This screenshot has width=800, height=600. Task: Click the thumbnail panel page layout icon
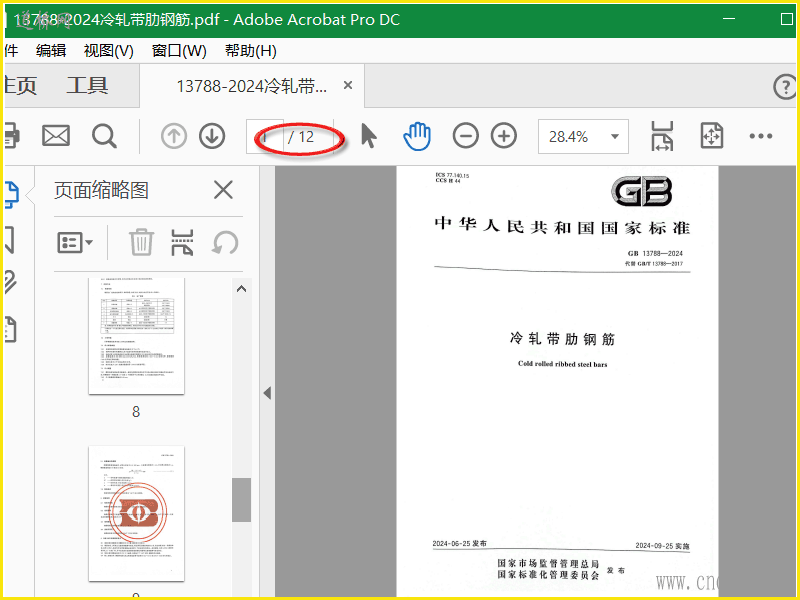point(182,242)
